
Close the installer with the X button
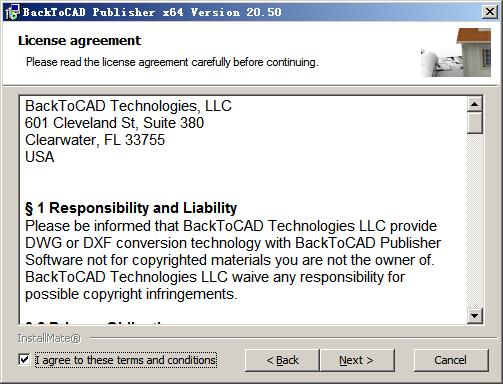(x=490, y=12)
